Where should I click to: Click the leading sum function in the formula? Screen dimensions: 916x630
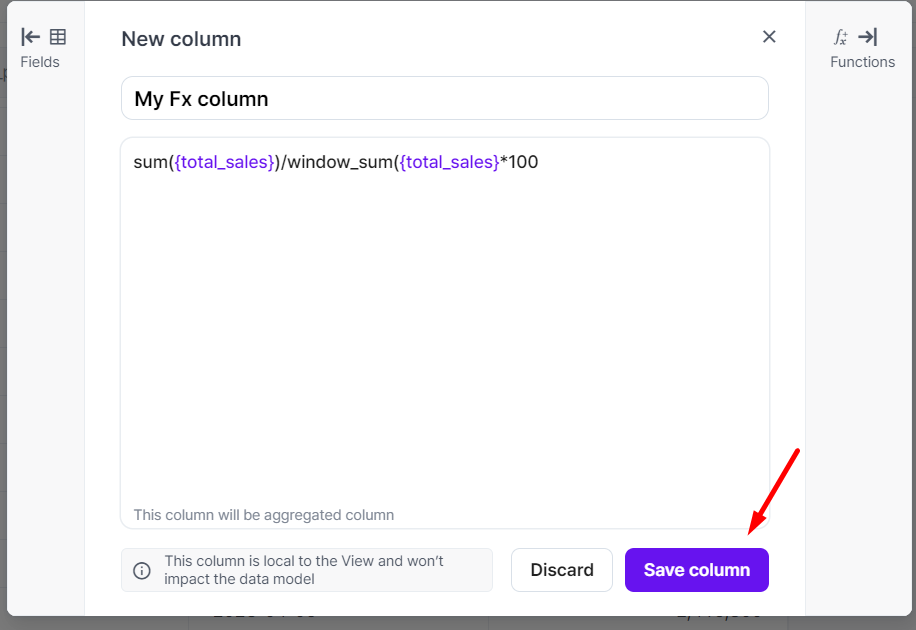pyautogui.click(x=150, y=162)
